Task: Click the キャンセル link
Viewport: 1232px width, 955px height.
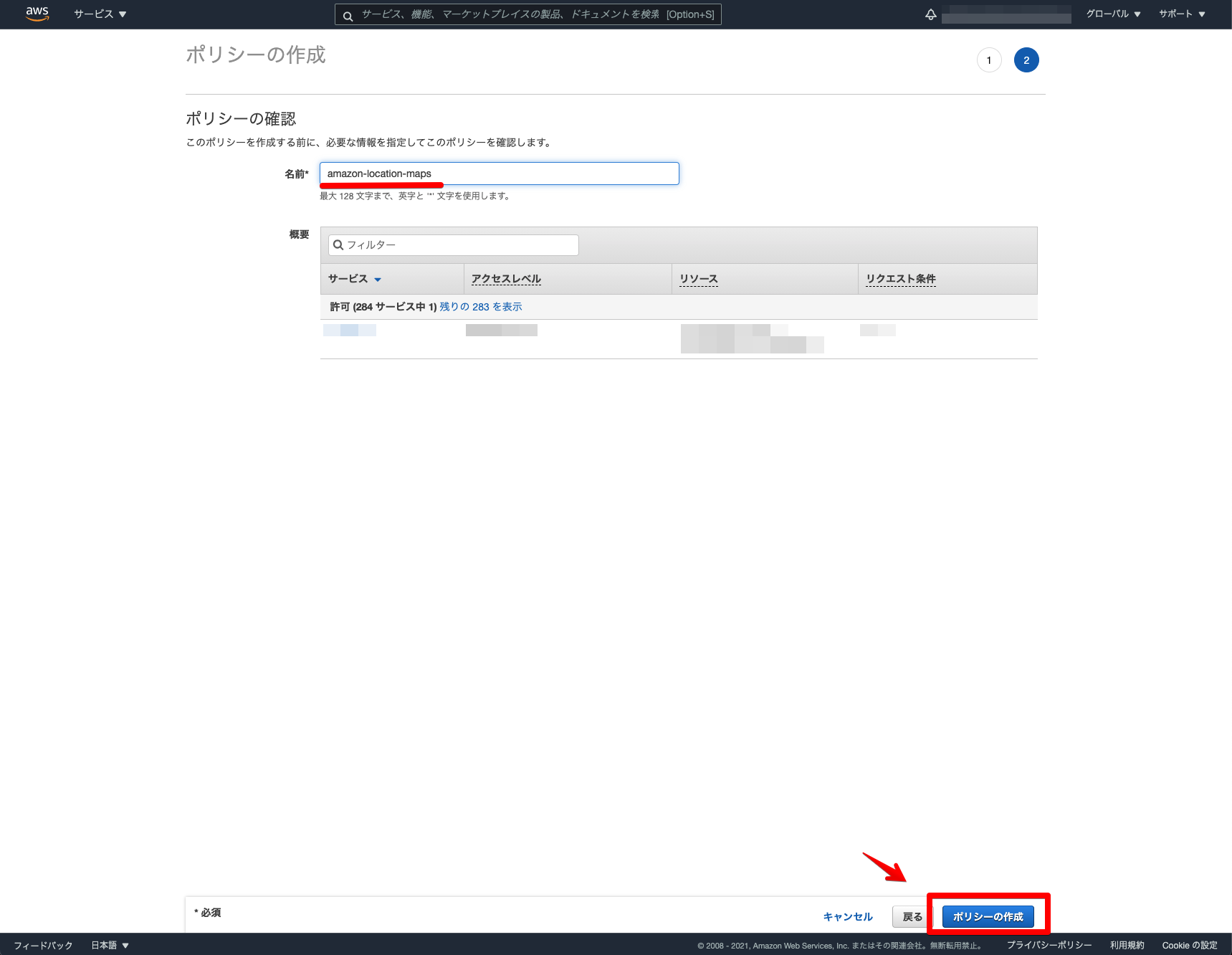Action: (x=847, y=916)
